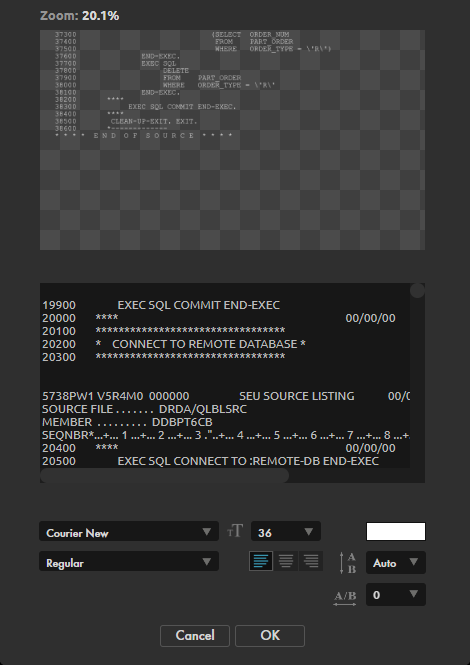Image resolution: width=470 pixels, height=665 pixels.
Task: Open the Courier New font dropdown
Action: [129, 531]
